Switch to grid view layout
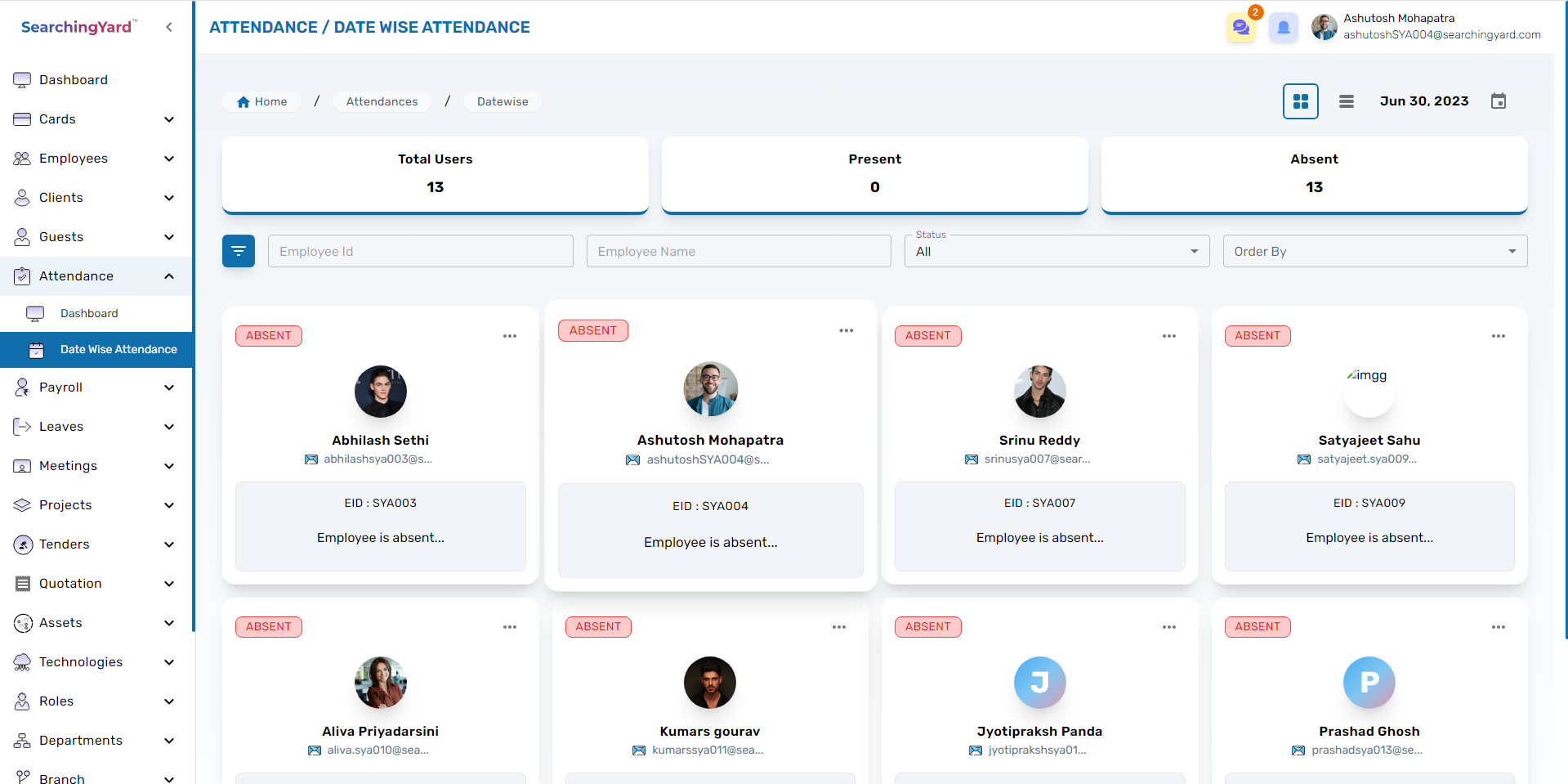Screen dimensions: 1568x784 coord(1300,101)
